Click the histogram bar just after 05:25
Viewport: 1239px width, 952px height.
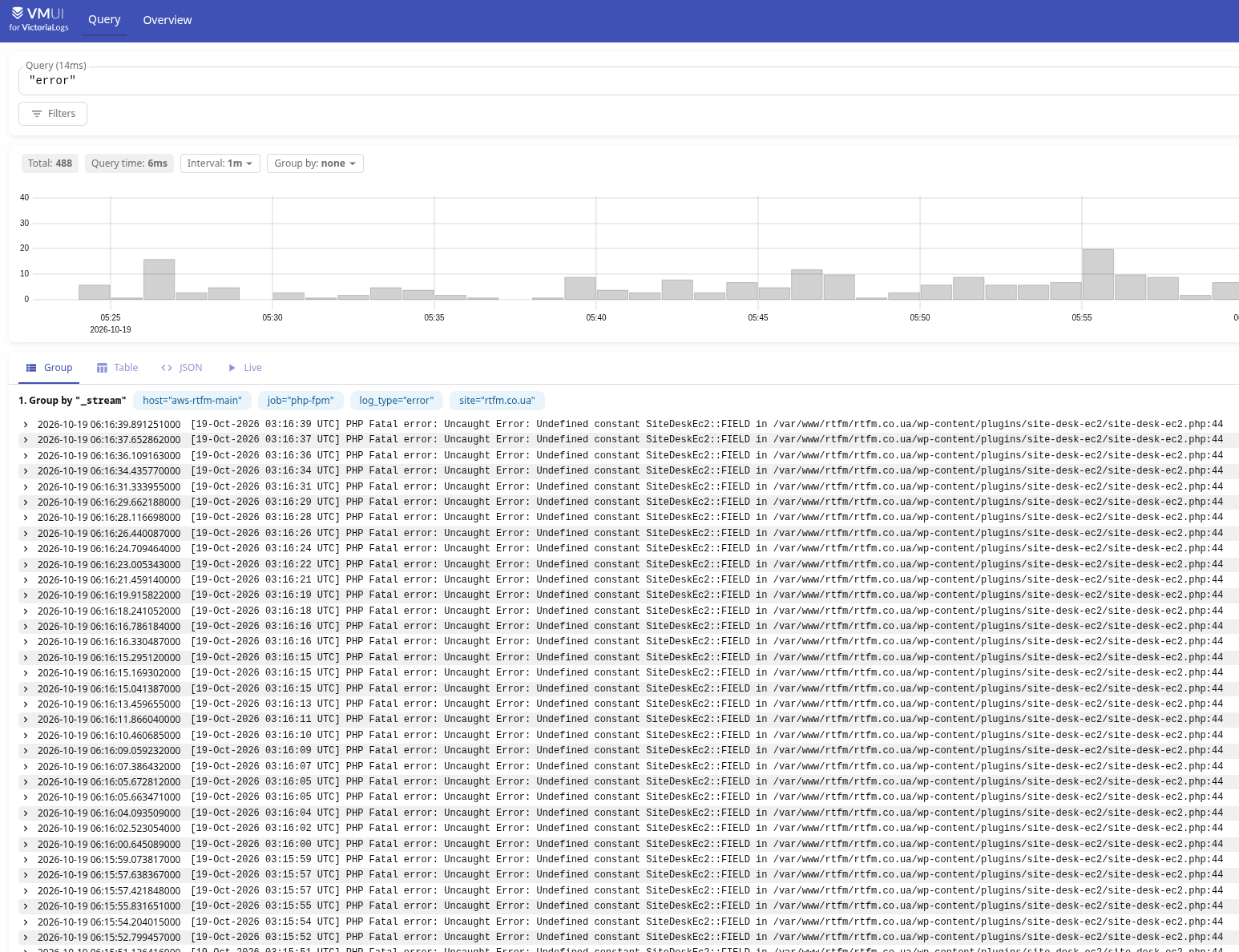127,298
